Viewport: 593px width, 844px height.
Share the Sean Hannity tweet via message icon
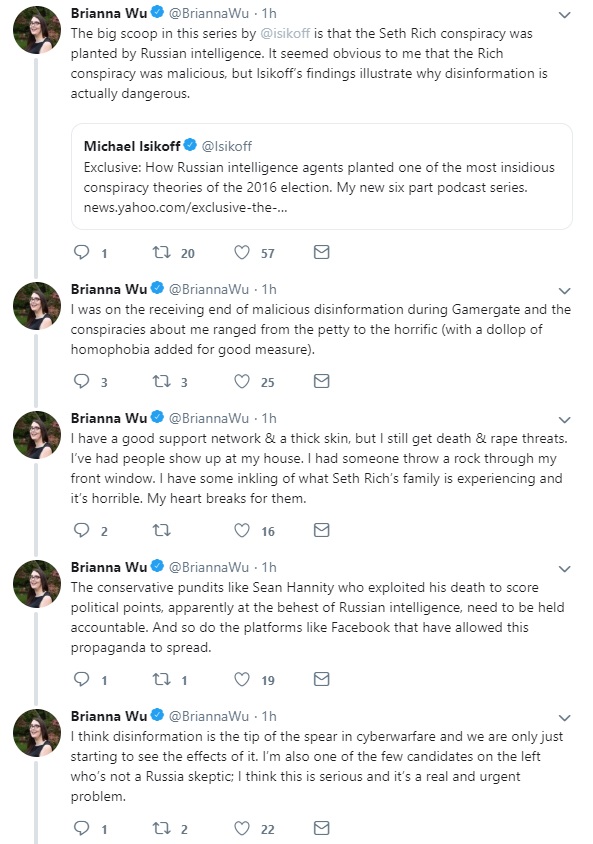321,679
